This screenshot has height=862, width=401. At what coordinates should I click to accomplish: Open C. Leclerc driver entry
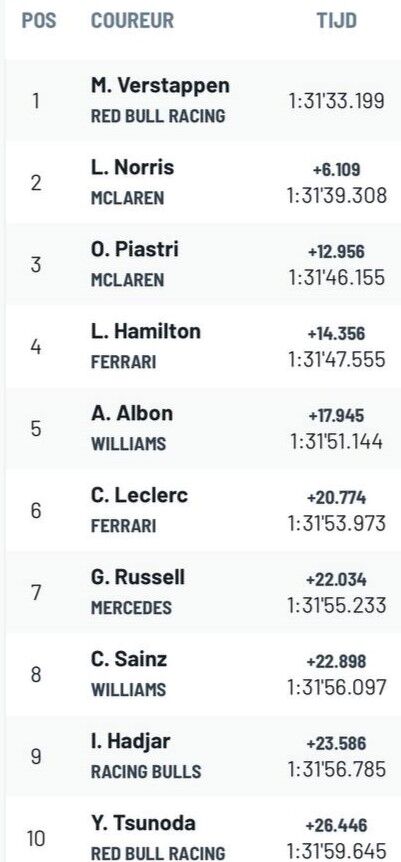[x=139, y=495]
